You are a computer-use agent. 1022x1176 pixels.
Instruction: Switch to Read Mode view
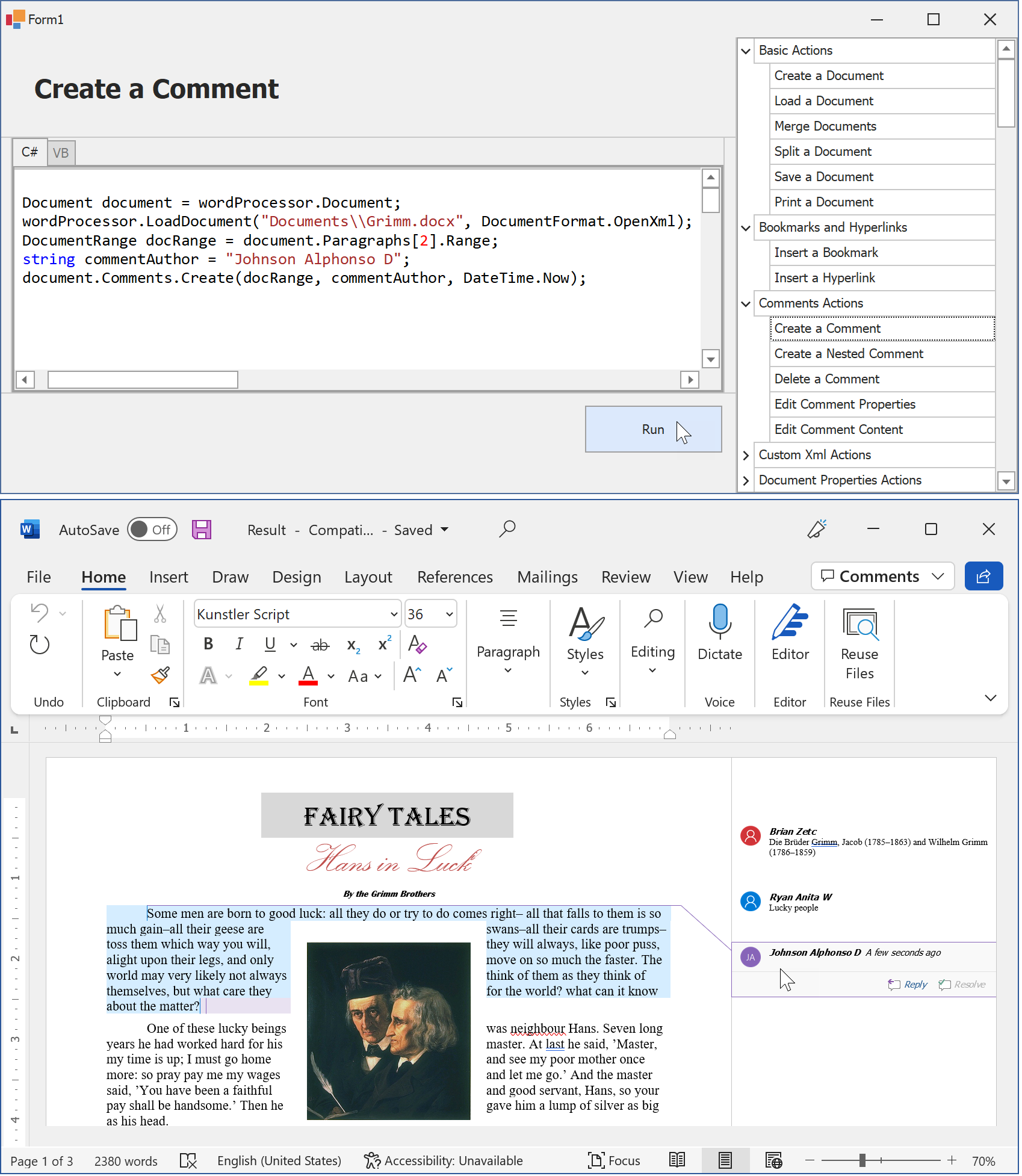point(677,1160)
